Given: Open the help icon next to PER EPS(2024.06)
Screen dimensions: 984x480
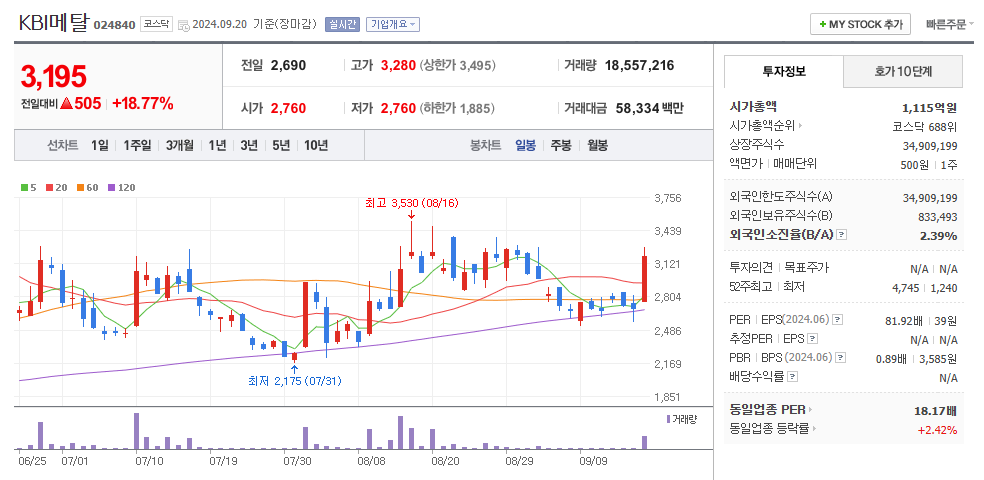Looking at the screenshot, I should point(838,320).
